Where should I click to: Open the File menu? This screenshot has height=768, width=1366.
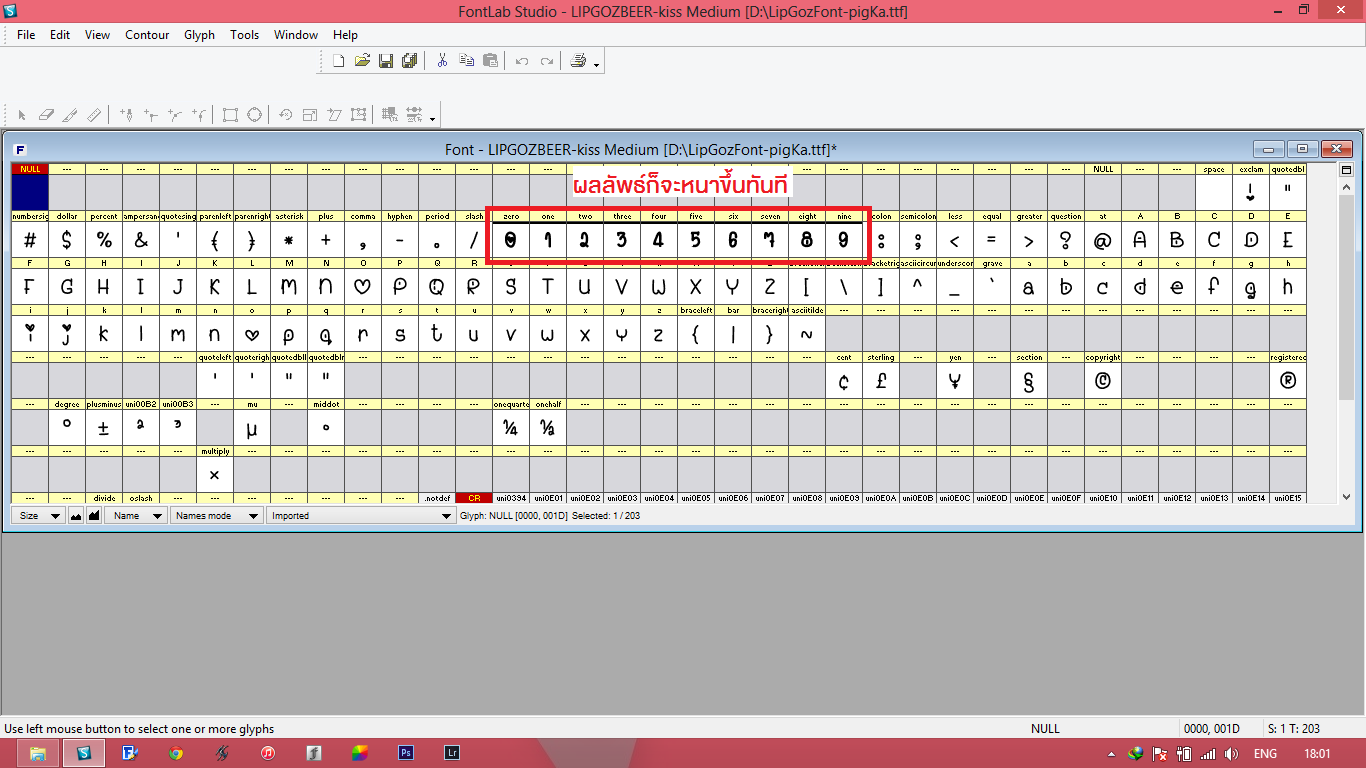tap(26, 34)
